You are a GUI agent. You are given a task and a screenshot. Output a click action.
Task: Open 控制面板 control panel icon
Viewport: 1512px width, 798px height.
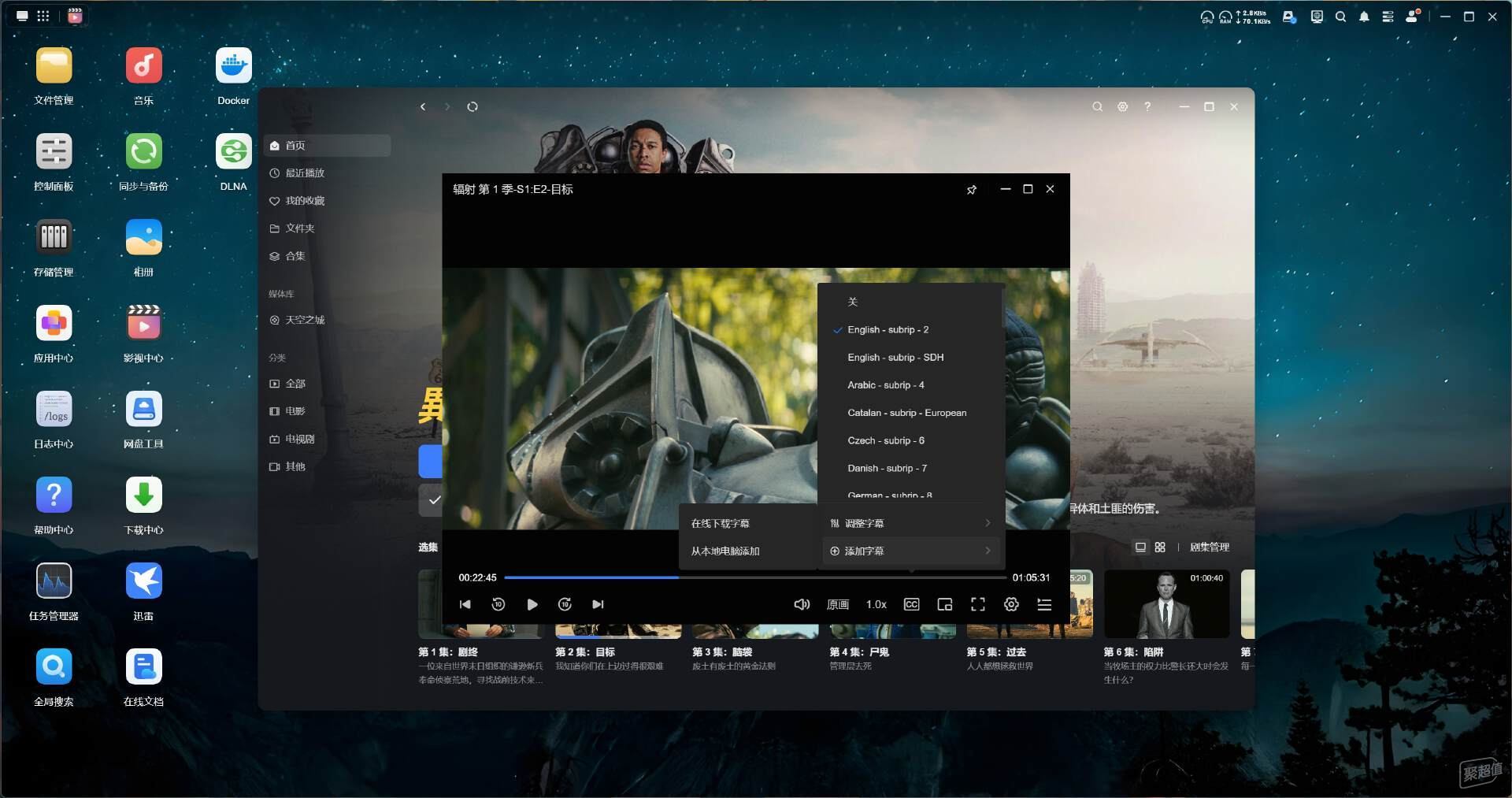coord(54,152)
